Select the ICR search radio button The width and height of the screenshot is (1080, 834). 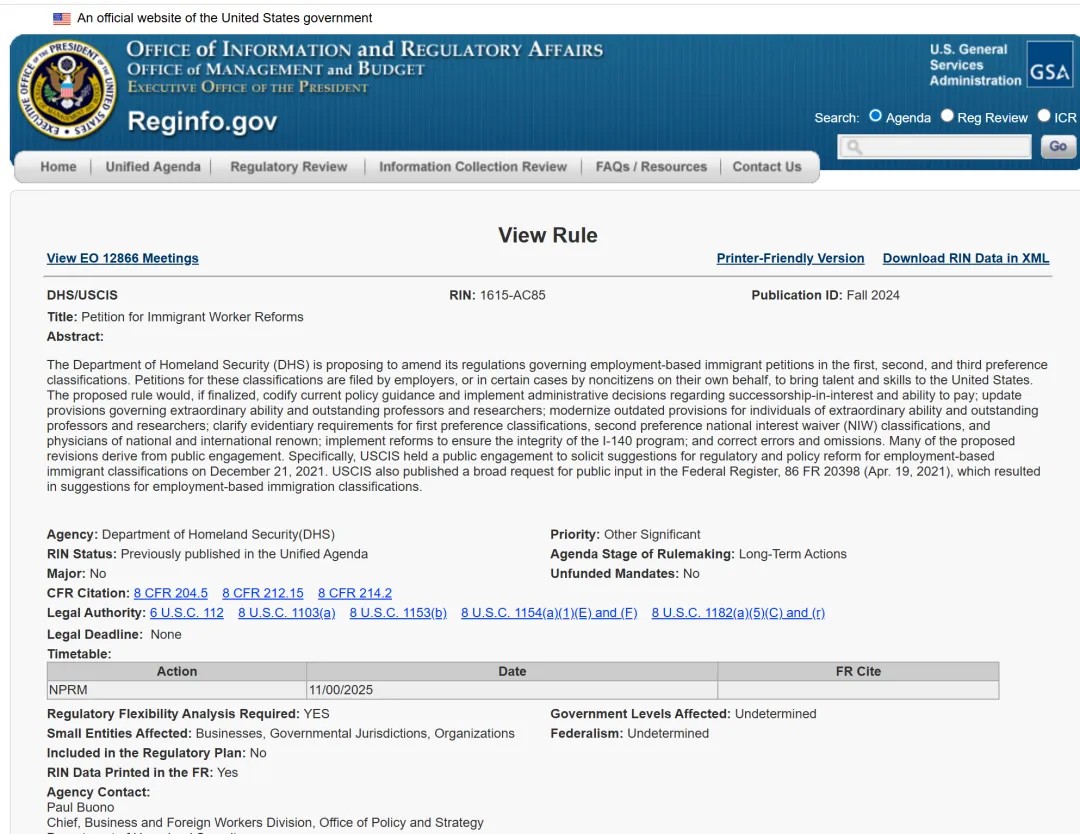coord(1043,116)
